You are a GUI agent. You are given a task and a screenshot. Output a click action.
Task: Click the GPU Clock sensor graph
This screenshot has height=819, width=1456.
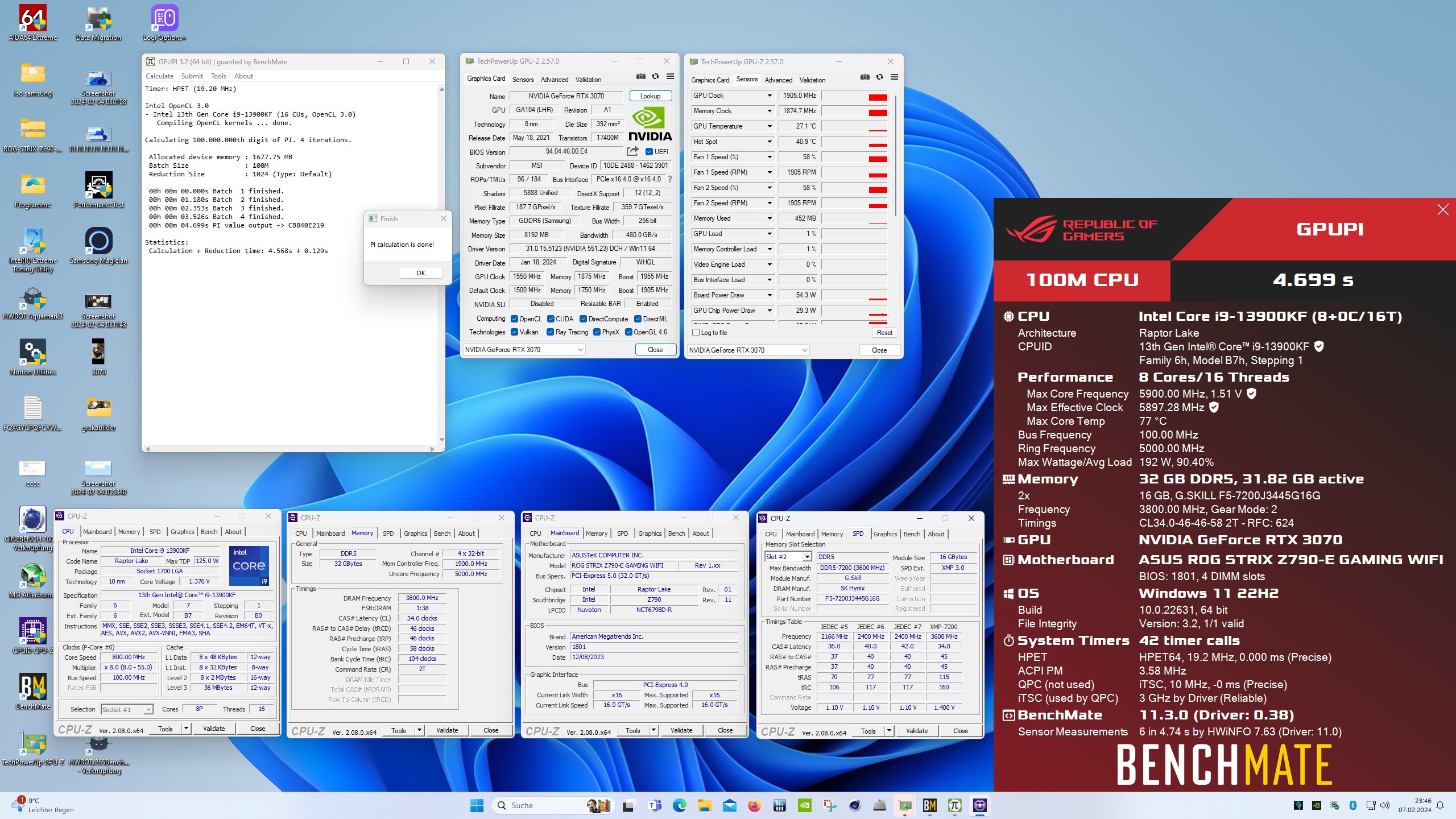(x=854, y=96)
